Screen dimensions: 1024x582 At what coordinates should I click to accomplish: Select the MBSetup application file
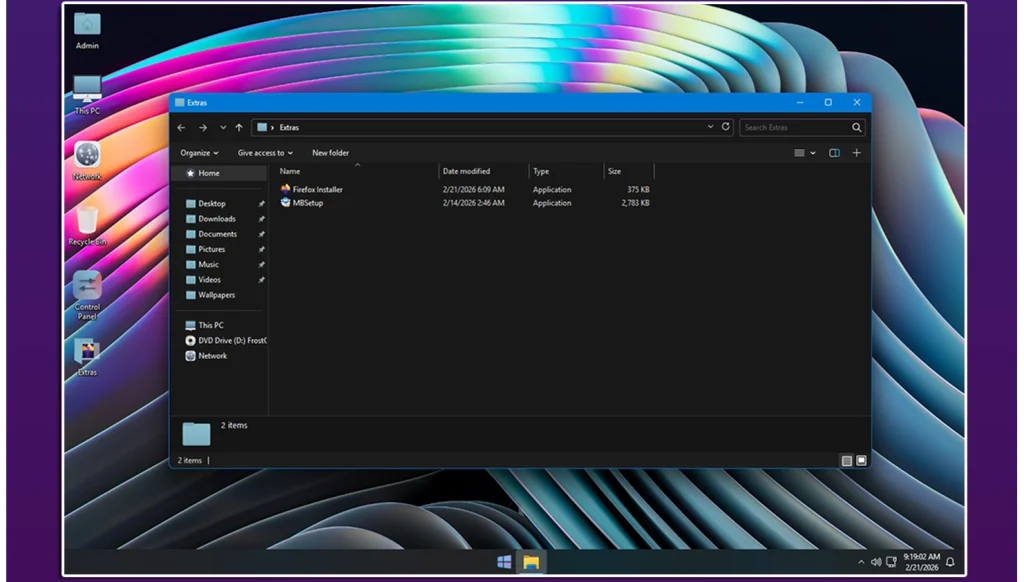coord(307,203)
